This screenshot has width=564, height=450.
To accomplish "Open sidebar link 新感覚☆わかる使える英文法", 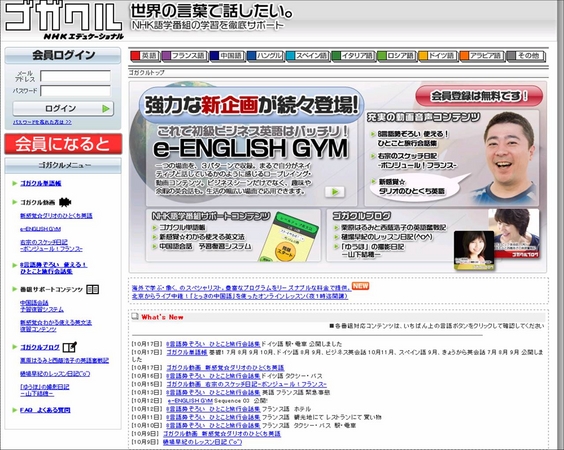I will (x=56, y=326).
